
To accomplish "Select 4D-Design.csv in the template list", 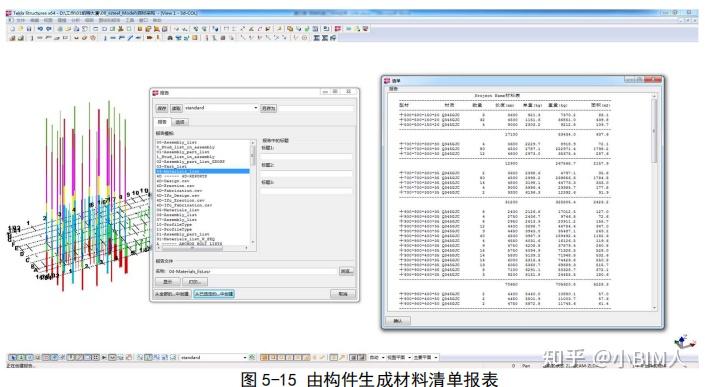I will pyautogui.click(x=173, y=181).
